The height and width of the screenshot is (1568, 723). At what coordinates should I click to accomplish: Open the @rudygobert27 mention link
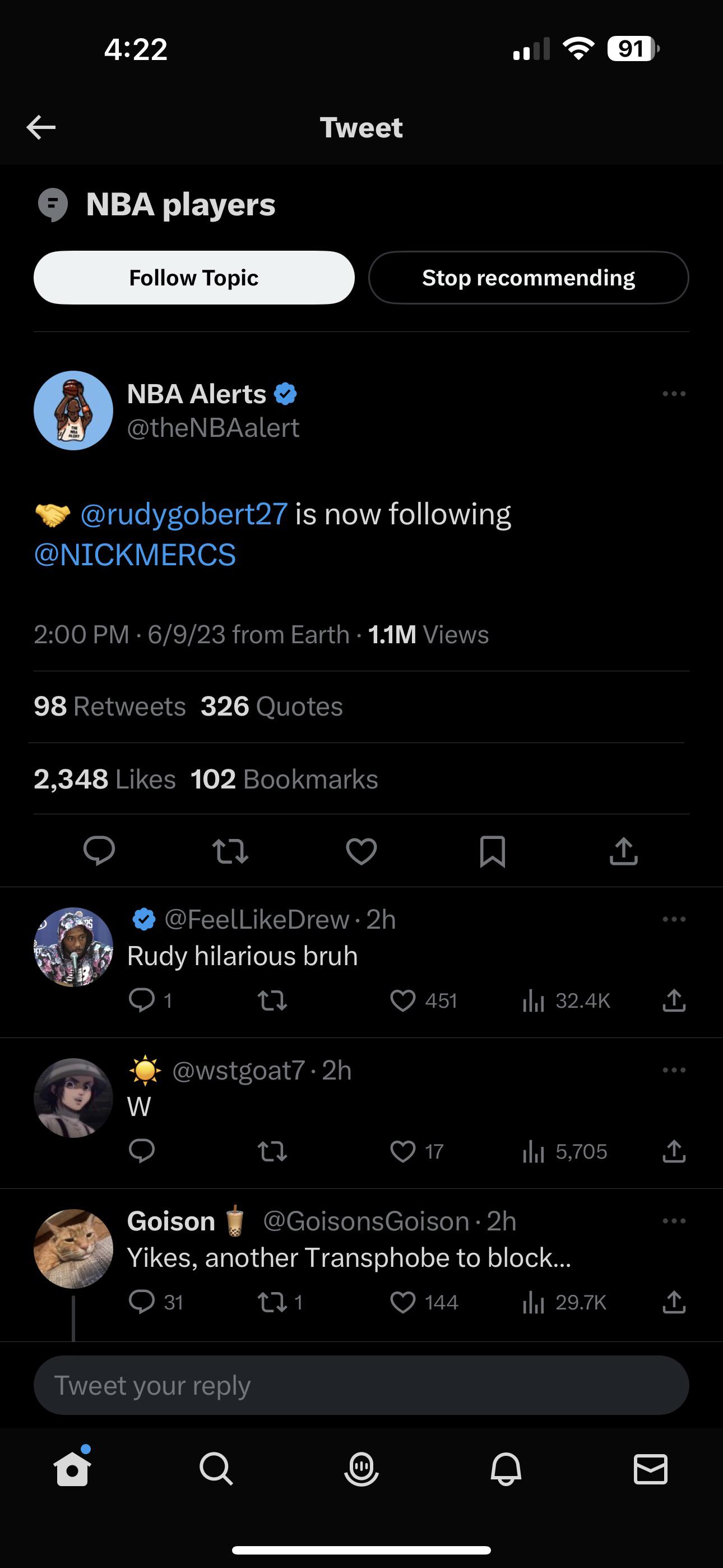pyautogui.click(x=184, y=514)
